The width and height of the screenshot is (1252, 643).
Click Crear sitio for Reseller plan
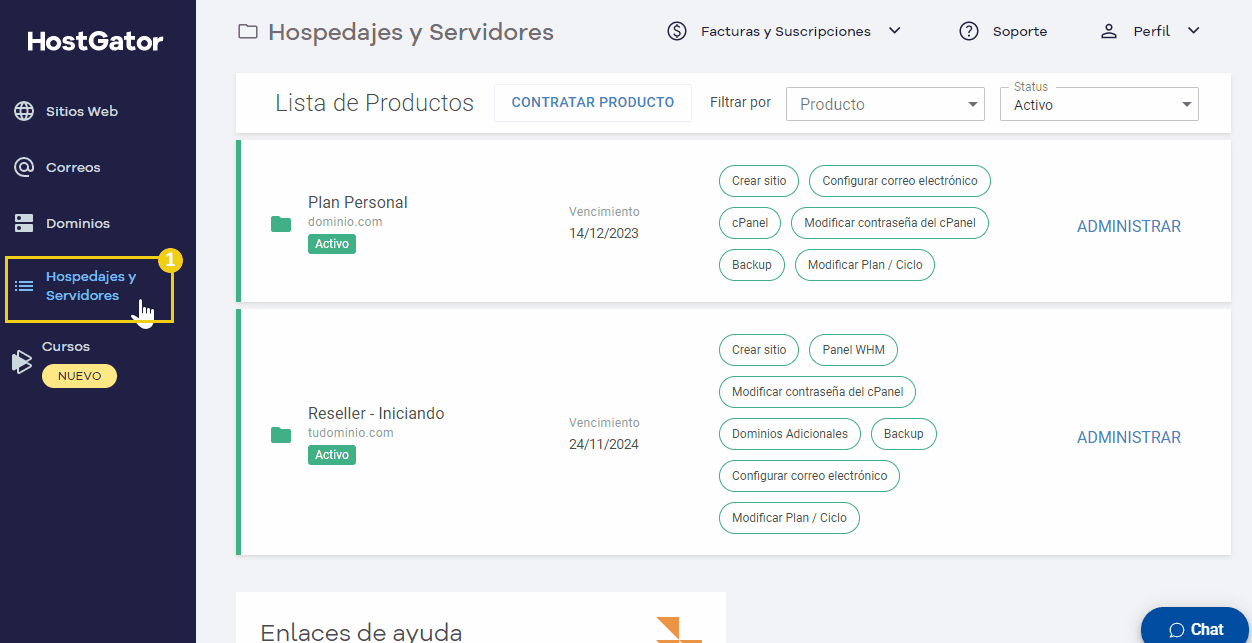click(x=759, y=350)
